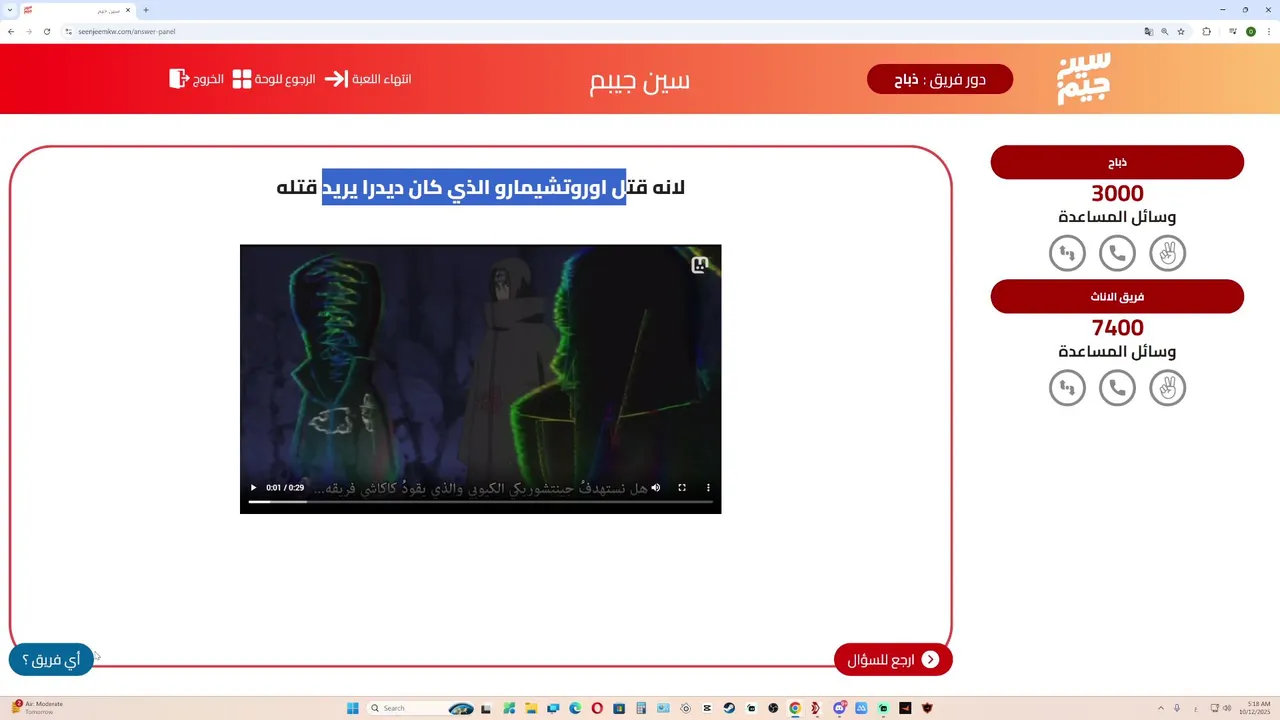
Task: Use ذباح team's swap arrows lifeline
Action: coord(1067,253)
